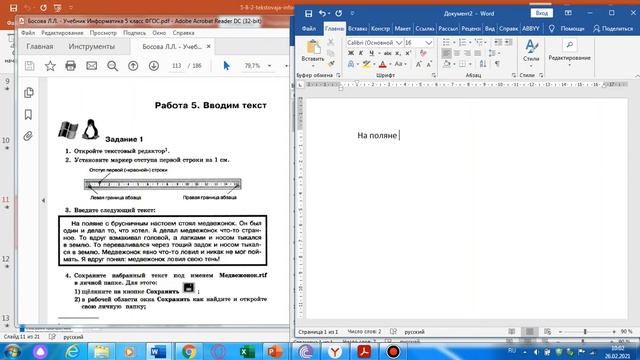Image resolution: width=640 pixels, height=360 pixels.
Task: Redo the action in Word title bar
Action: tap(338, 13)
